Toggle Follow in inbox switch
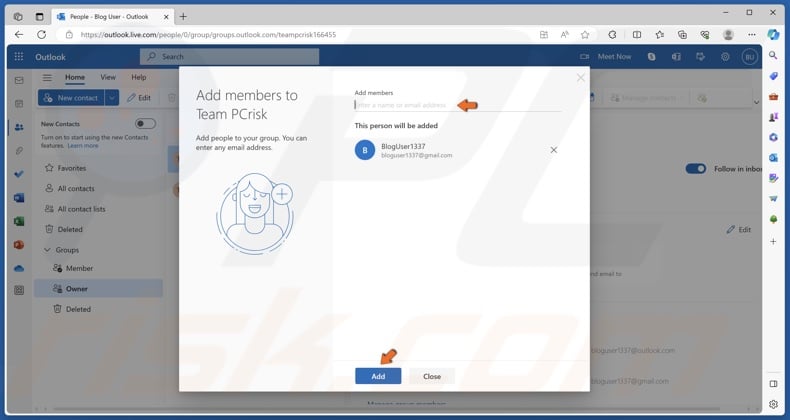This screenshot has width=790, height=420. point(695,169)
